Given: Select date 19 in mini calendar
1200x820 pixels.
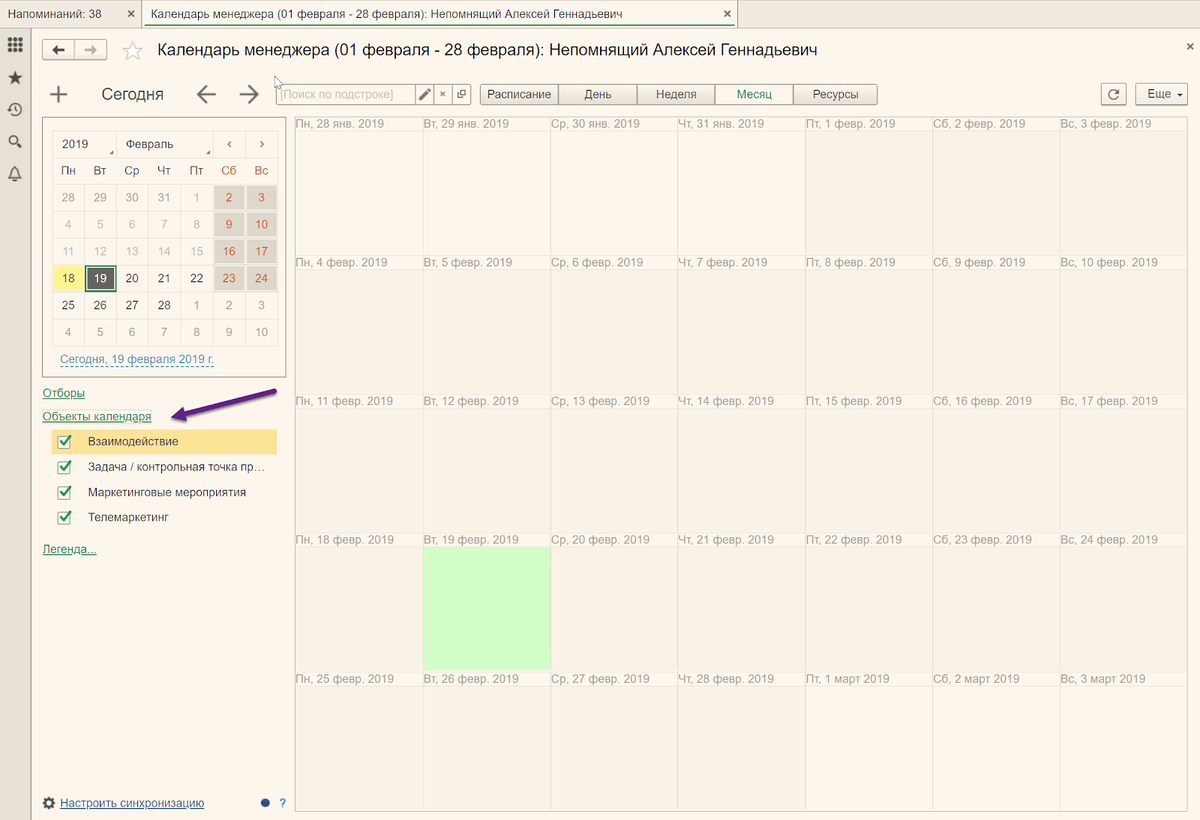Looking at the screenshot, I should click(x=100, y=278).
